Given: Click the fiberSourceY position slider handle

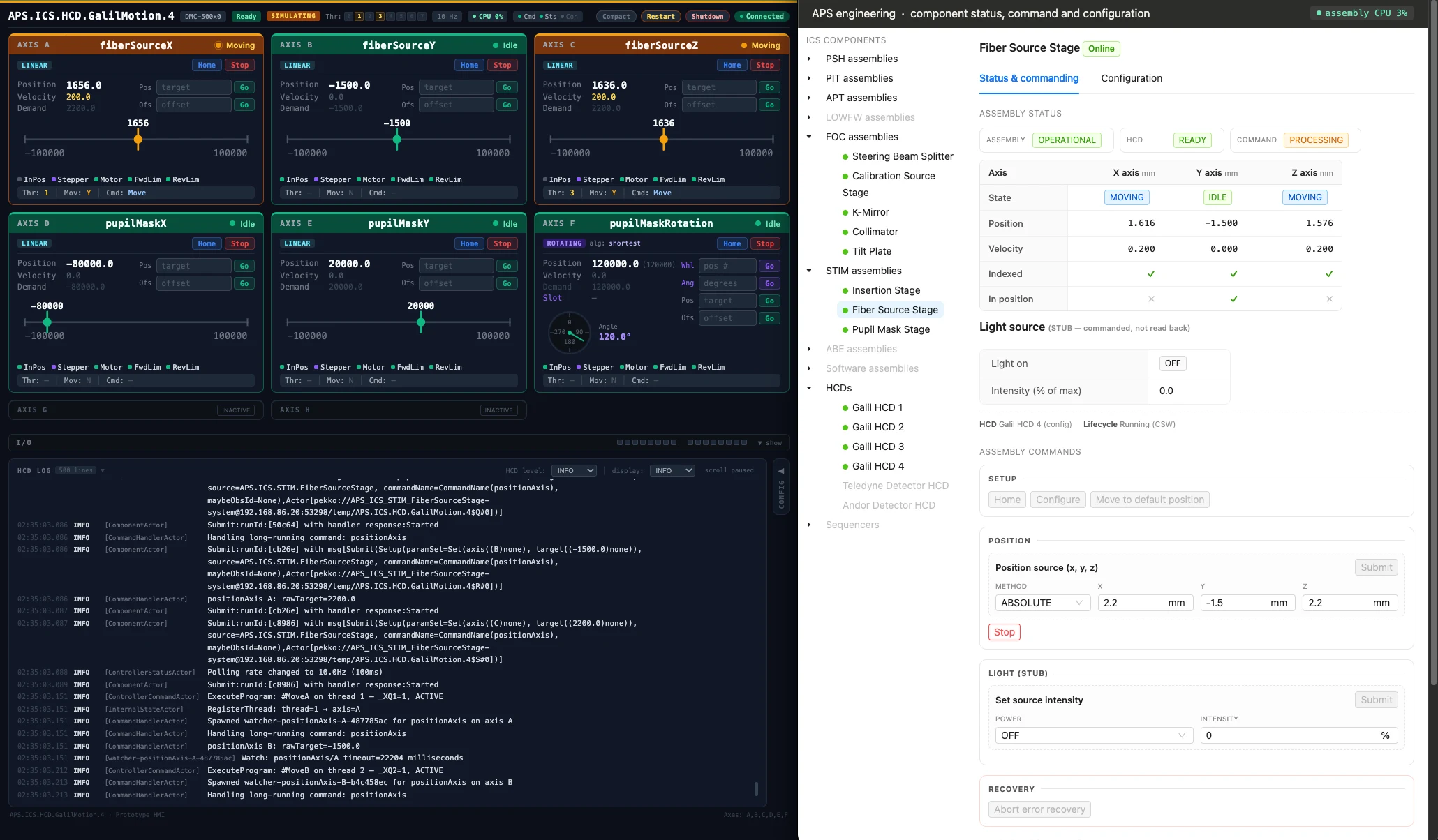Looking at the screenshot, I should tap(397, 140).
